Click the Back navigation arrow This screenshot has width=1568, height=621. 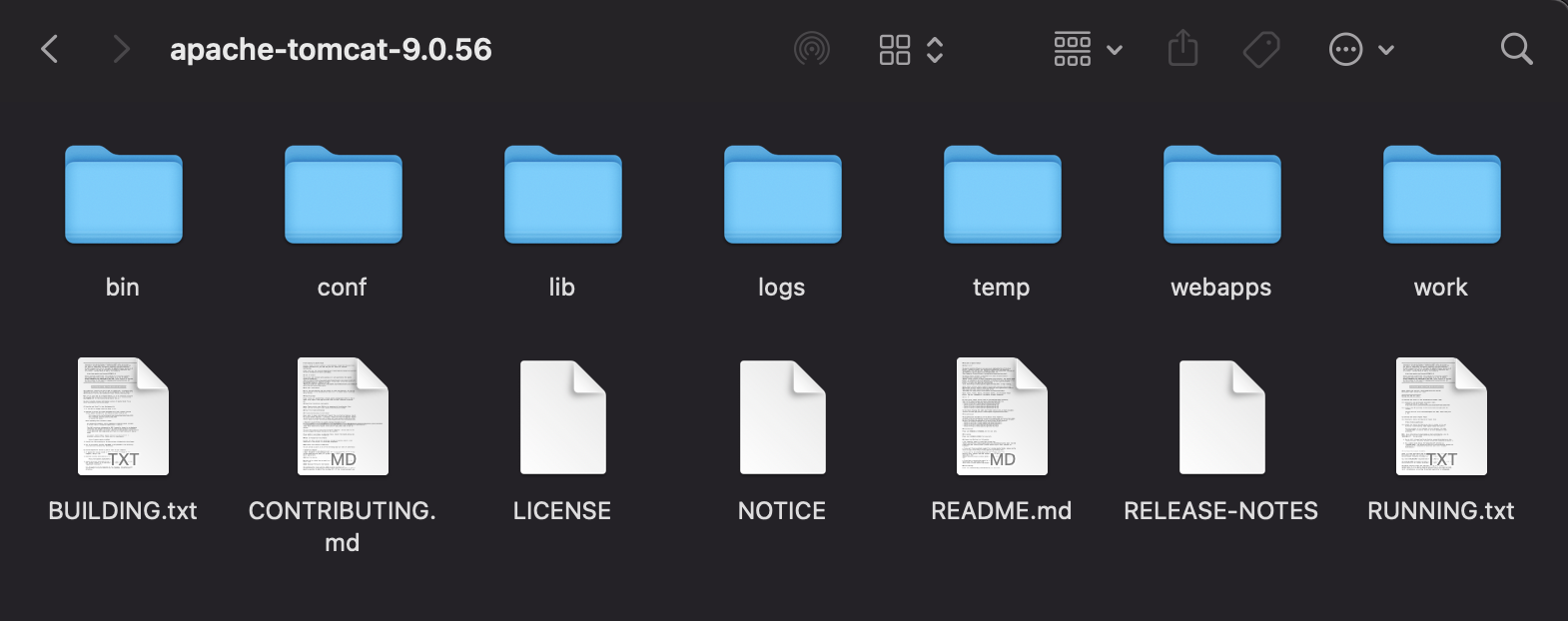coord(50,49)
